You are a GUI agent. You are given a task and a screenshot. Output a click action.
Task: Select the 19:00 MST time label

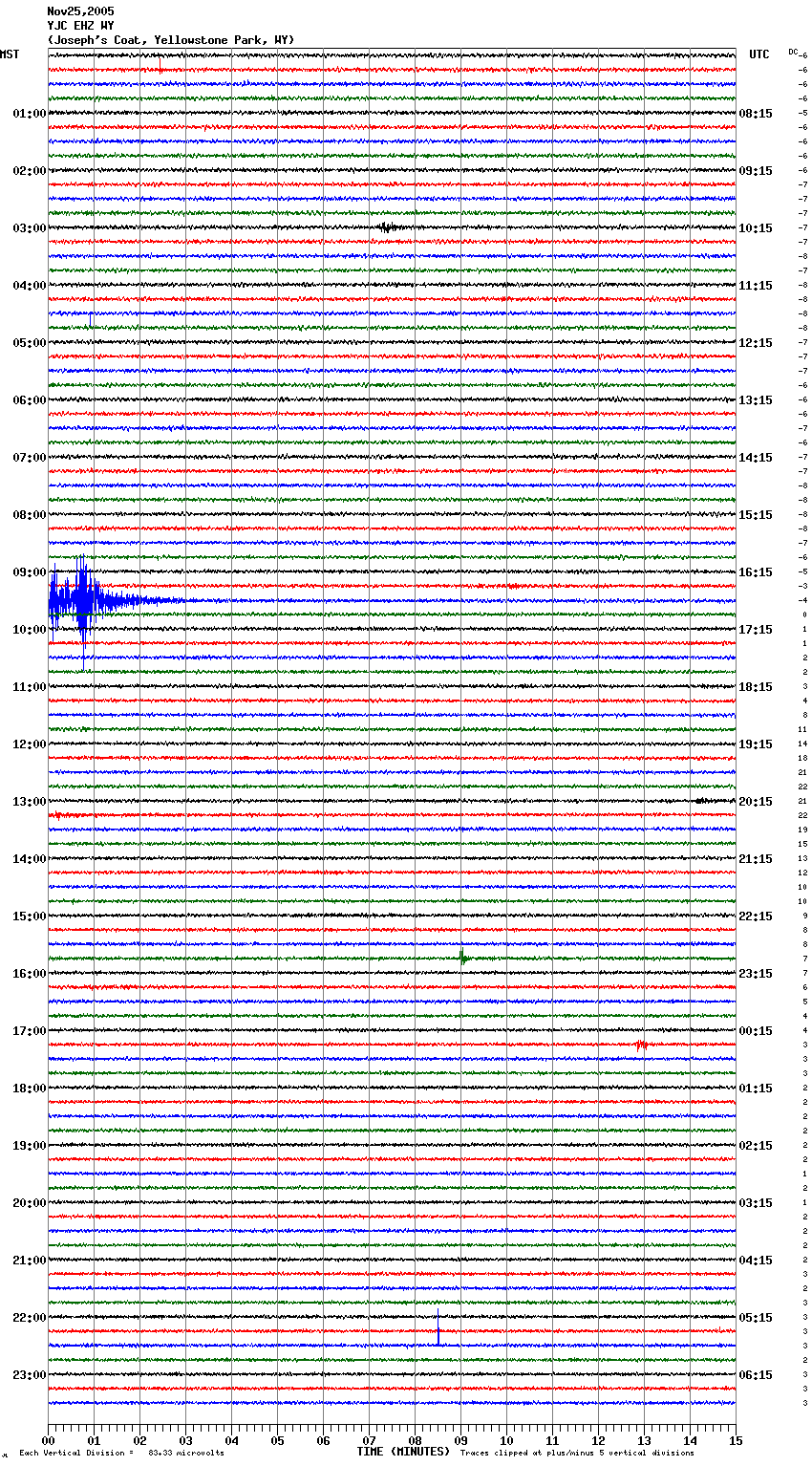pos(30,1146)
